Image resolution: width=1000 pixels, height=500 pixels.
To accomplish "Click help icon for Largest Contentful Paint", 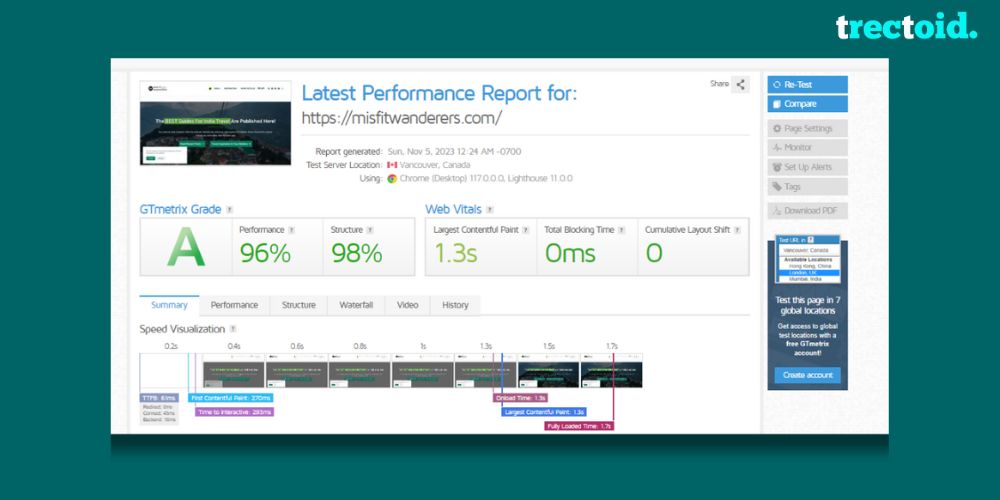I will click(526, 230).
